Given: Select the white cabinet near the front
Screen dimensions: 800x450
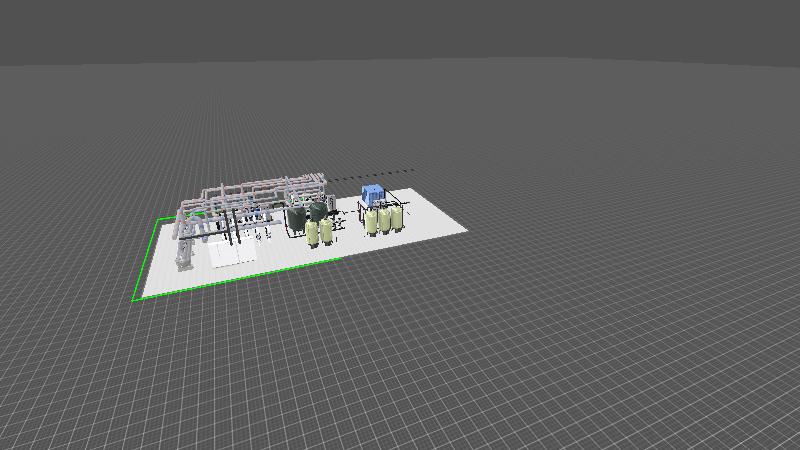Looking at the screenshot, I should 233,254.
